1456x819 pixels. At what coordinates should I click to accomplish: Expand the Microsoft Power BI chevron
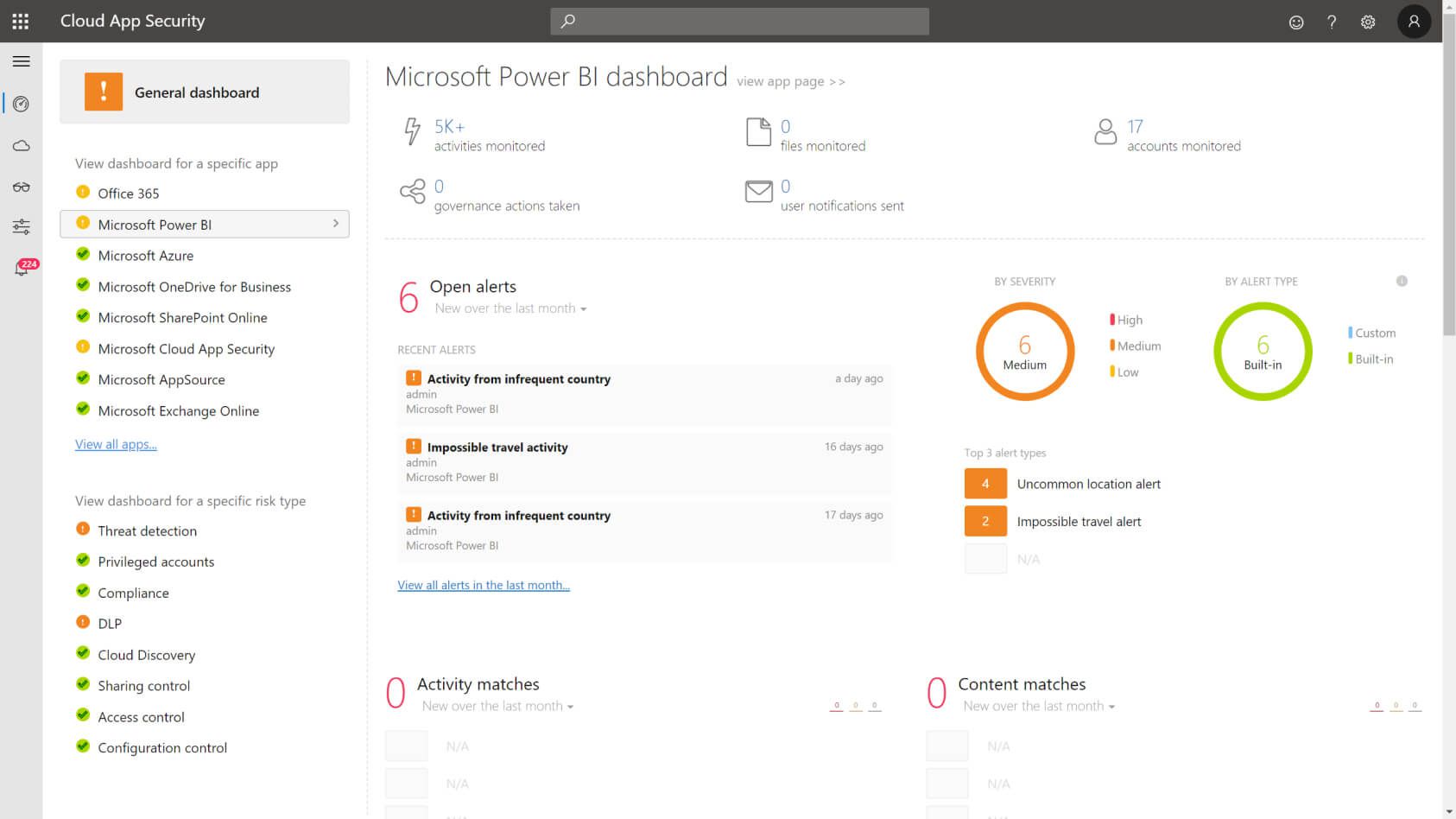click(336, 224)
